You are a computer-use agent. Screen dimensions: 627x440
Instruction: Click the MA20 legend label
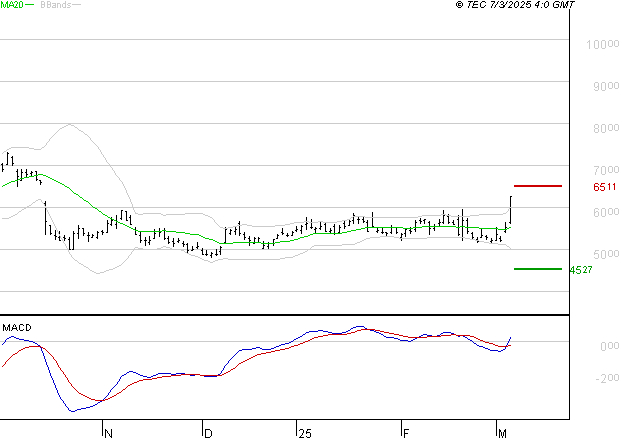tap(11, 6)
